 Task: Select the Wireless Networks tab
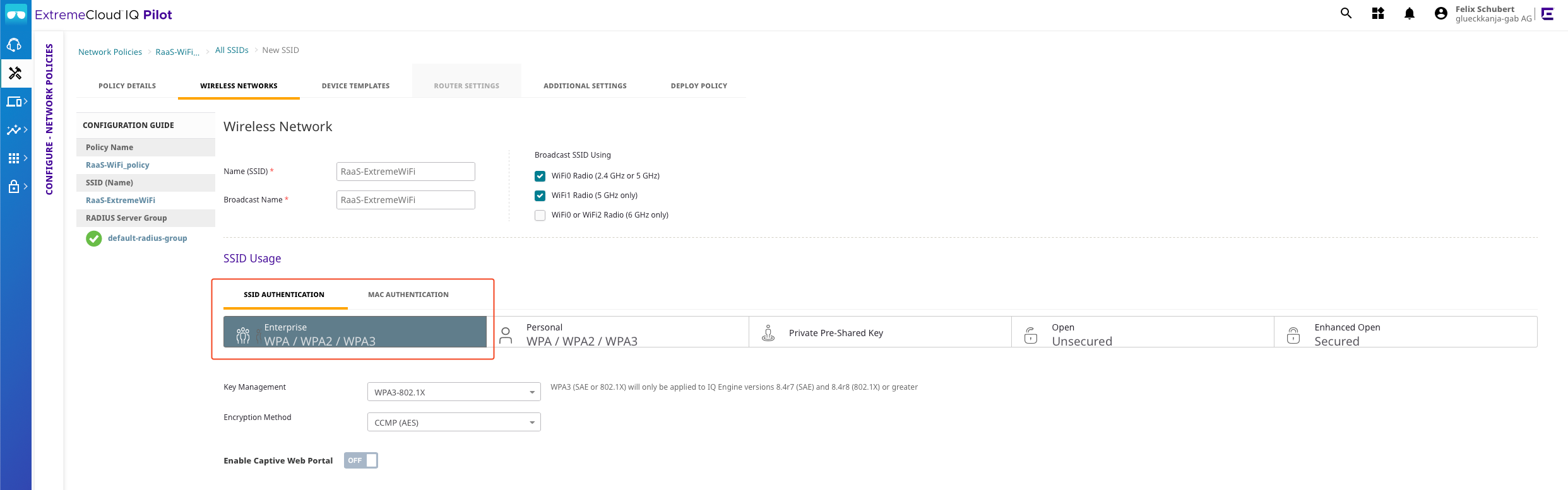tap(239, 86)
